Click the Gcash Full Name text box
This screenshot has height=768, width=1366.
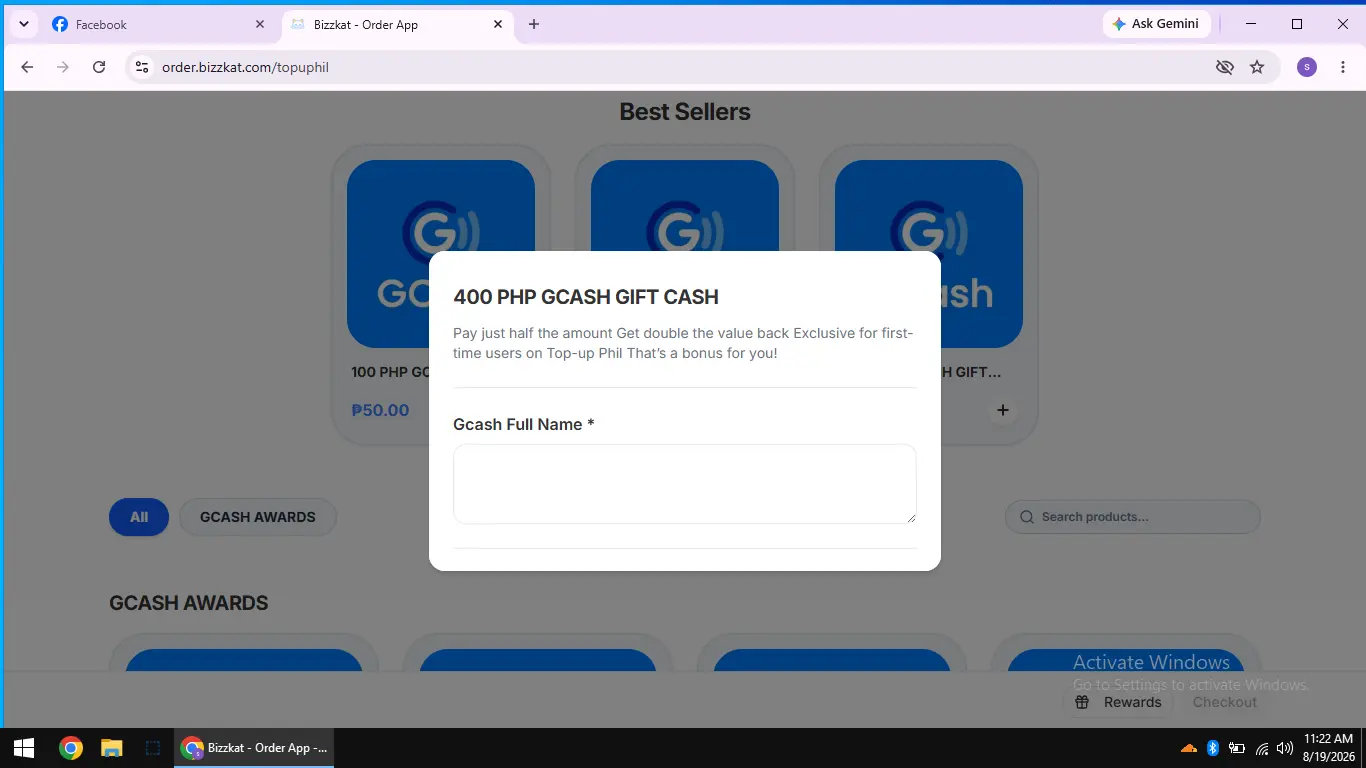(x=685, y=484)
